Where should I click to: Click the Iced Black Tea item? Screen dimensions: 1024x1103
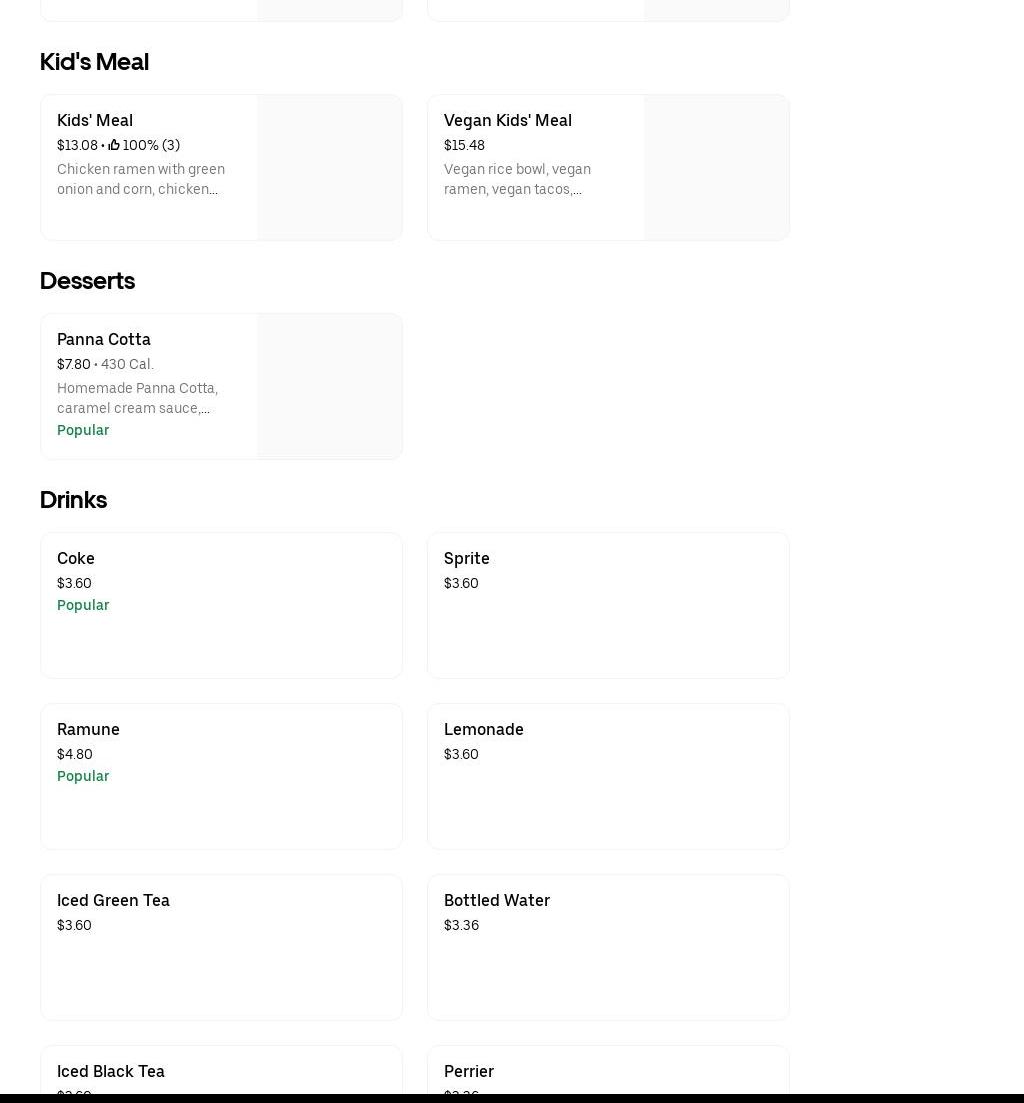tap(111, 1071)
